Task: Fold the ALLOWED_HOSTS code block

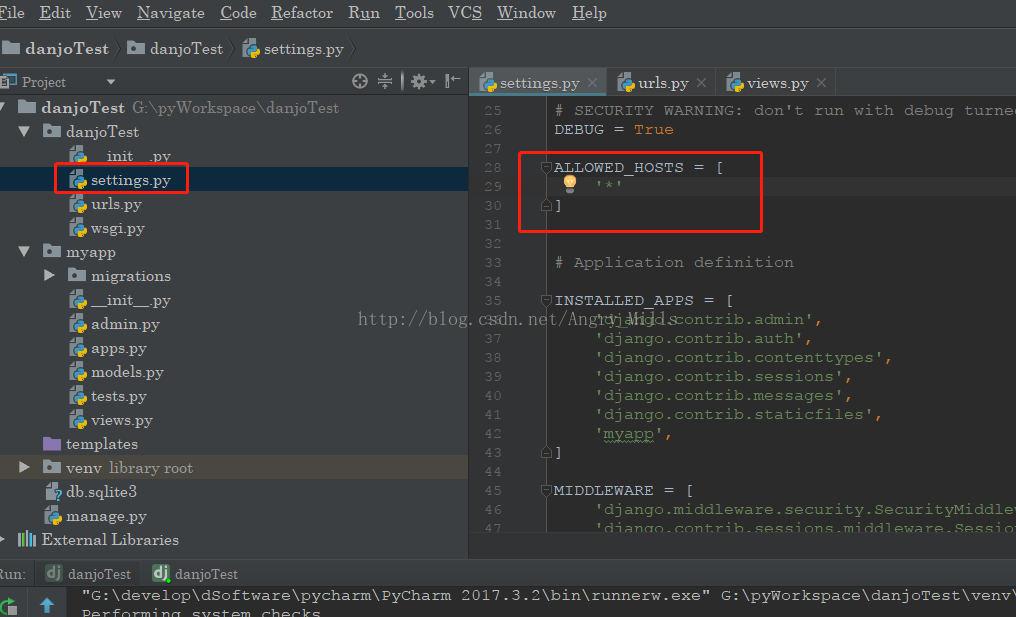Action: click(x=546, y=167)
